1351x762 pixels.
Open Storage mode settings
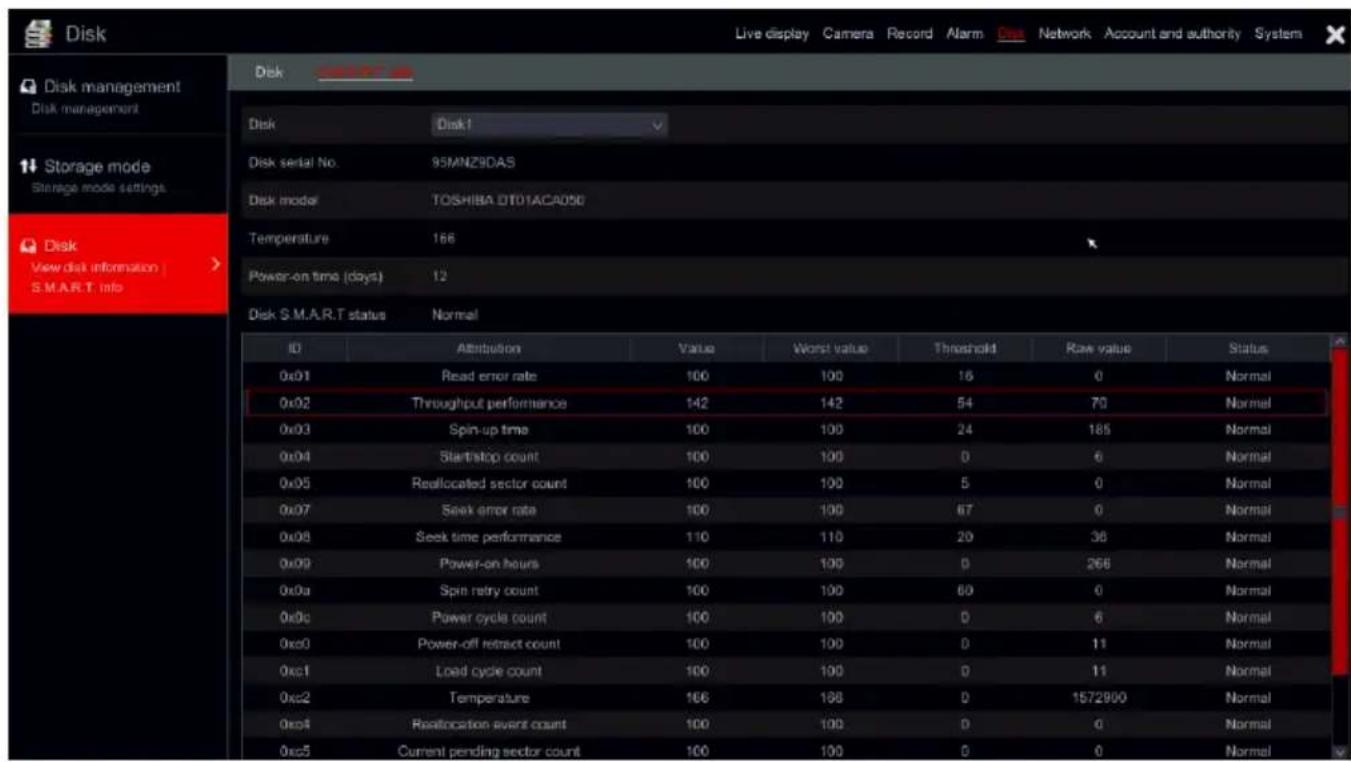(x=118, y=174)
